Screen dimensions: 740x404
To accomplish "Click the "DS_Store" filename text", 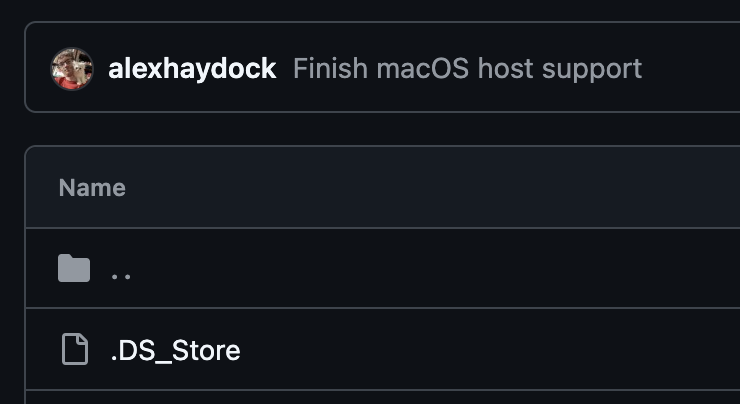I will [180, 351].
